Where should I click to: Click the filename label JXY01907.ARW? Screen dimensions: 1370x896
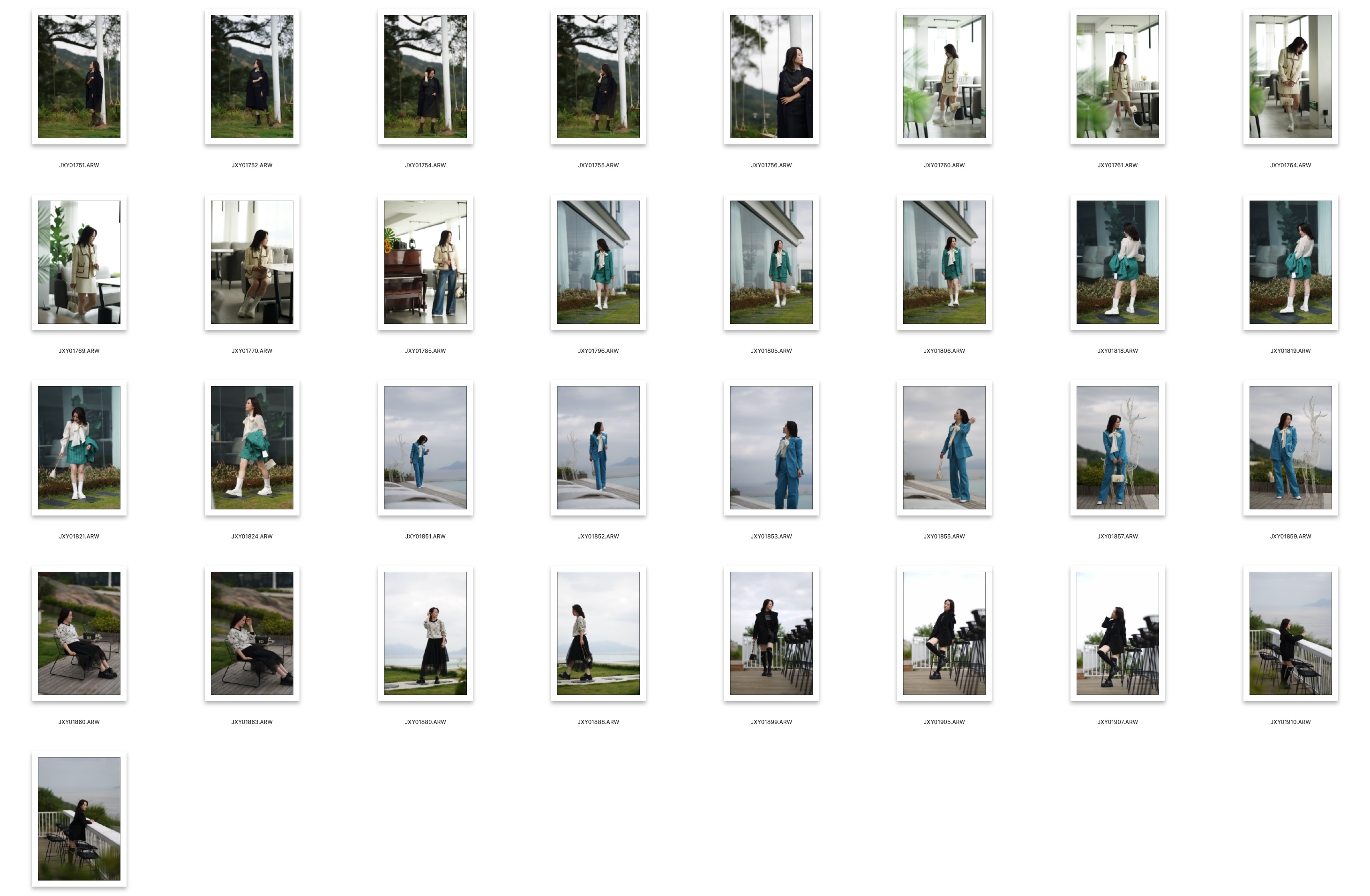point(1117,722)
